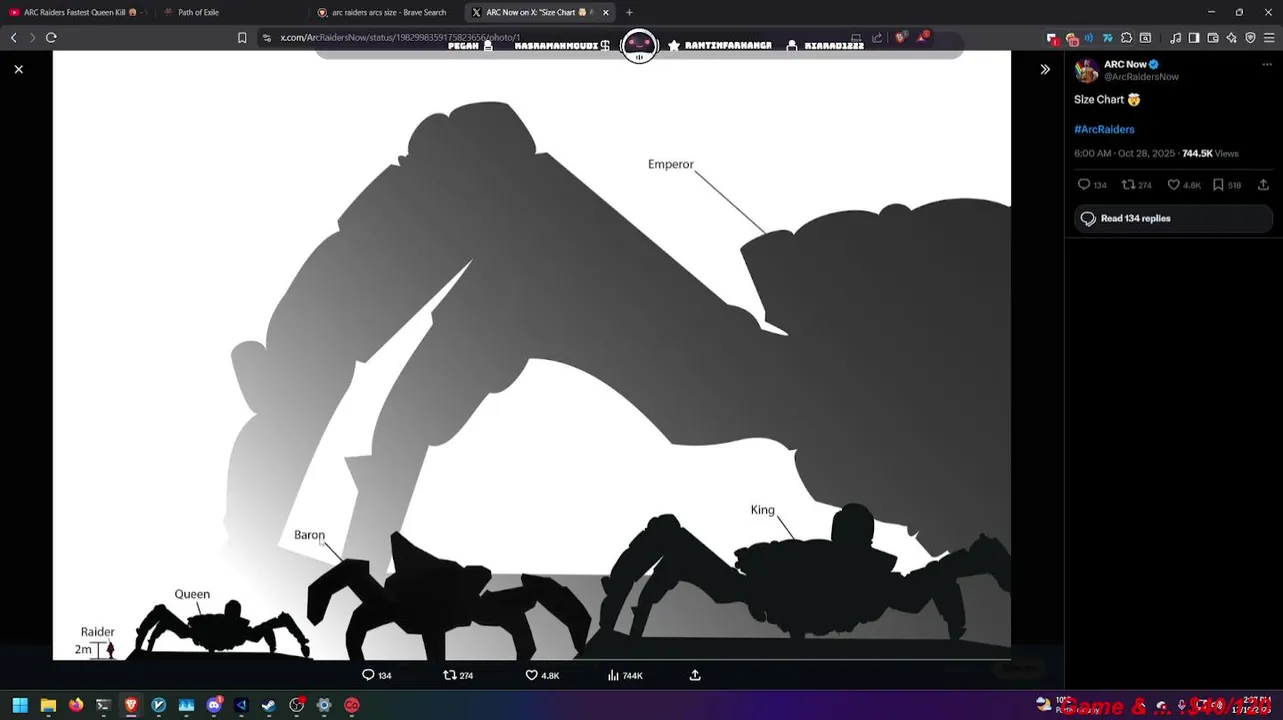This screenshot has width=1283, height=720.
Task: Switch to the arc raiders arcs size Brave Search tab
Action: [x=385, y=12]
